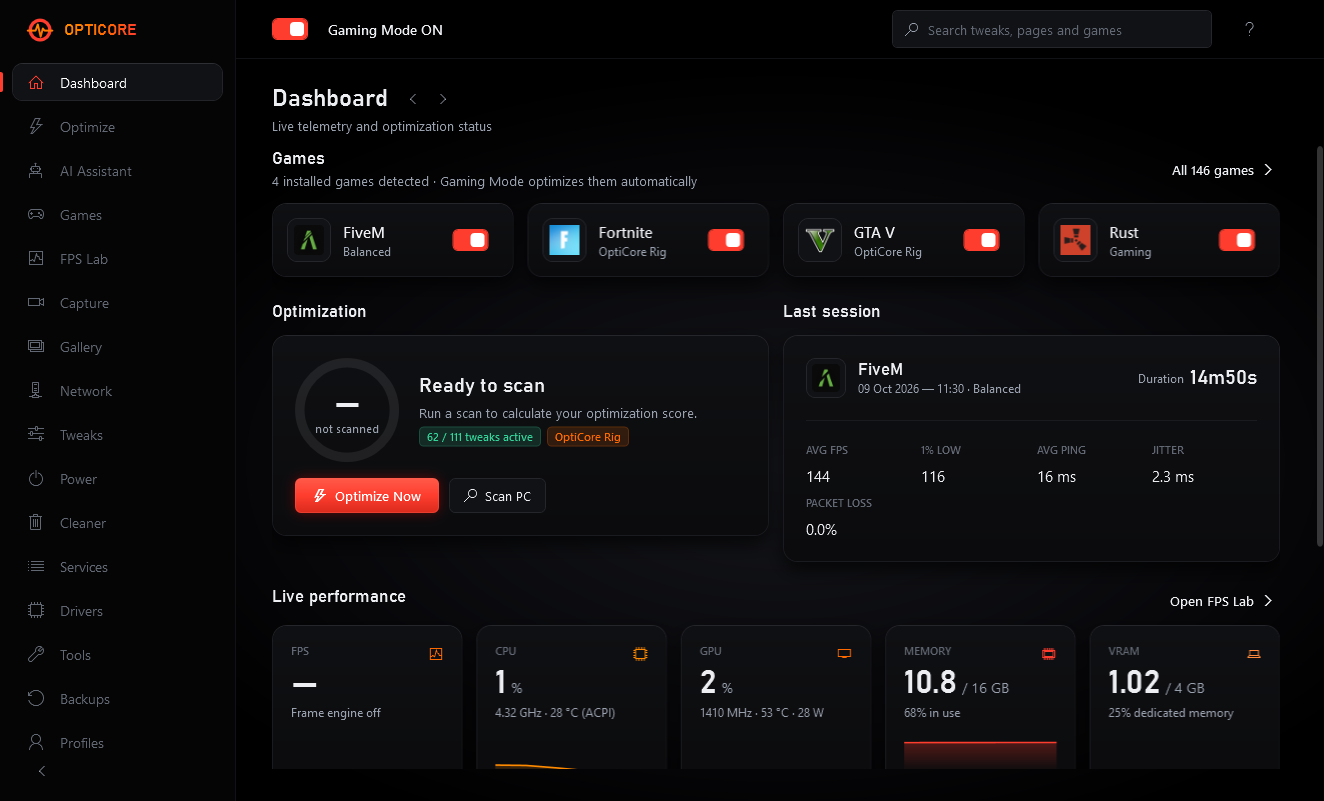The image size is (1324, 801).
Task: Toggle the GTA V game switch
Action: click(x=981, y=240)
